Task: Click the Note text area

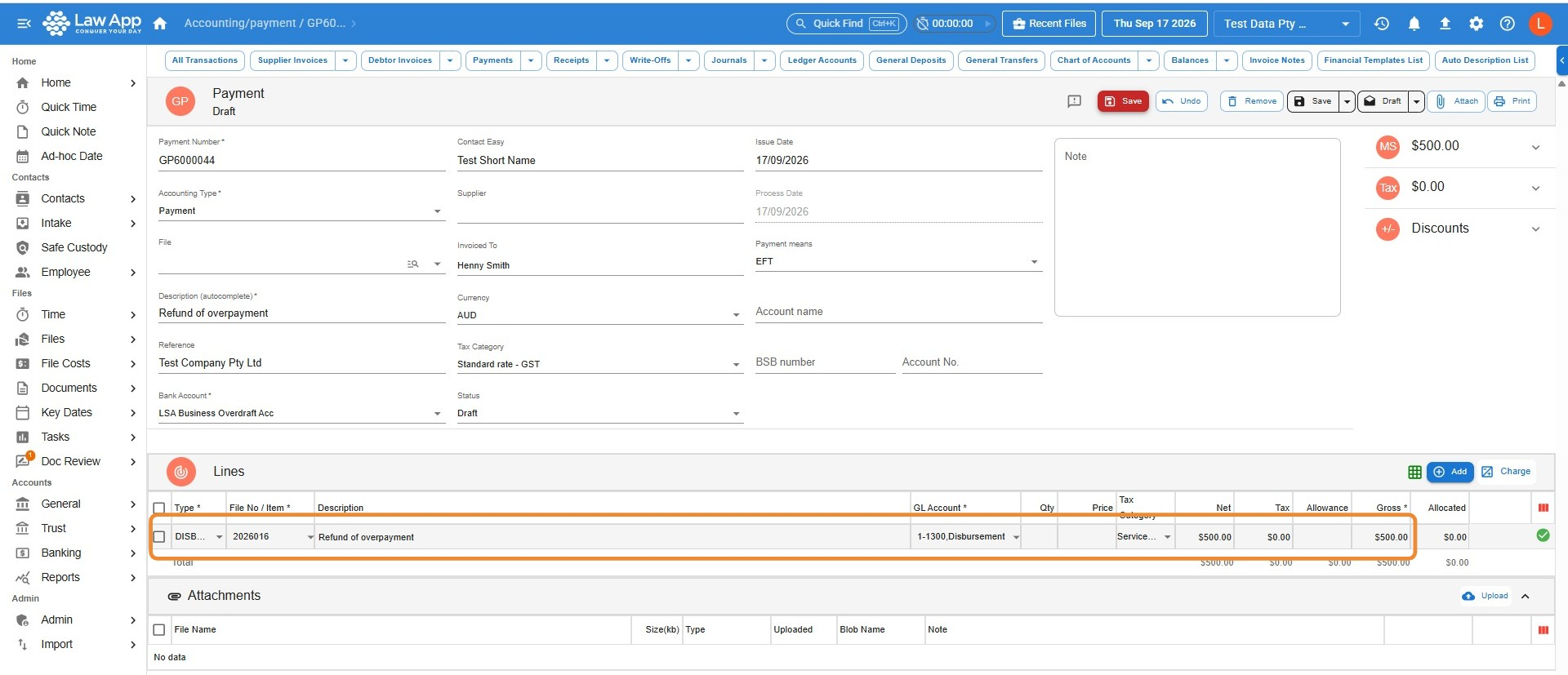Action: 1197,227
